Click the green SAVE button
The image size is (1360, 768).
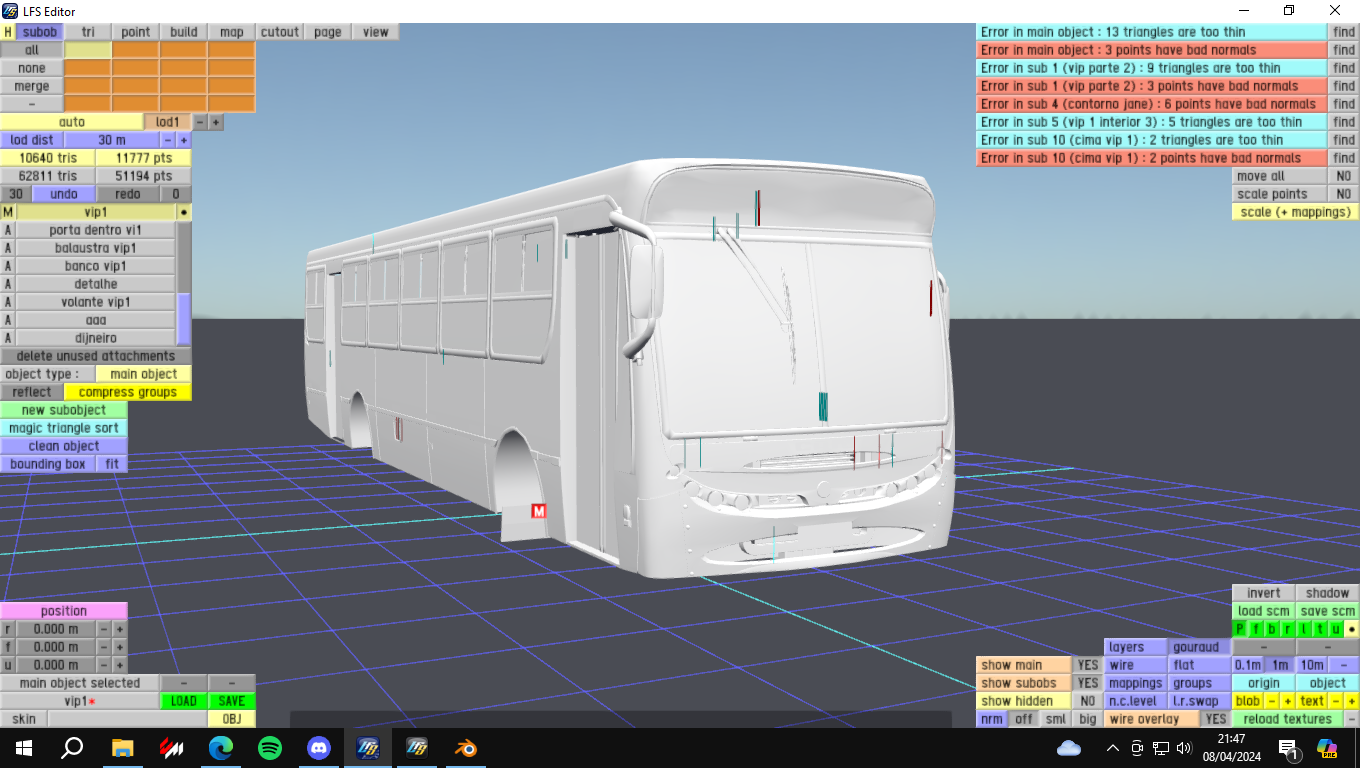[x=232, y=701]
